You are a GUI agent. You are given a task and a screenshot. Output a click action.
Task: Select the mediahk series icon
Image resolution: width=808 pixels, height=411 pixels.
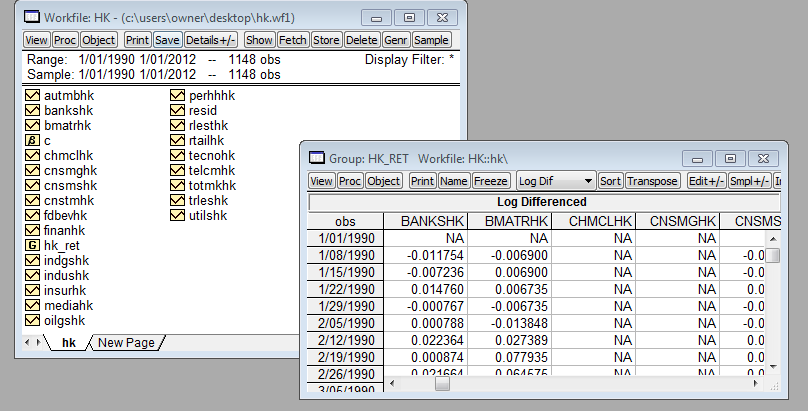click(32, 305)
